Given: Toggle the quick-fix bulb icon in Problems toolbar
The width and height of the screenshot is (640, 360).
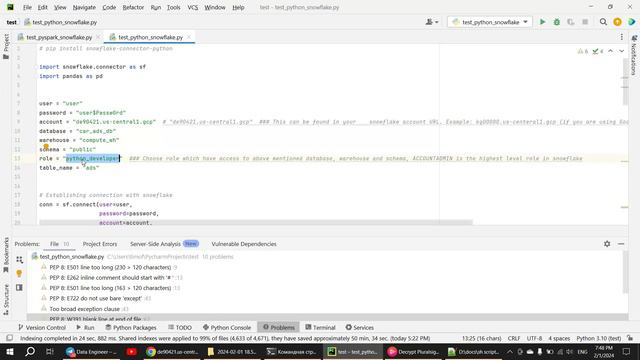Looking at the screenshot, I should coord(19,273).
